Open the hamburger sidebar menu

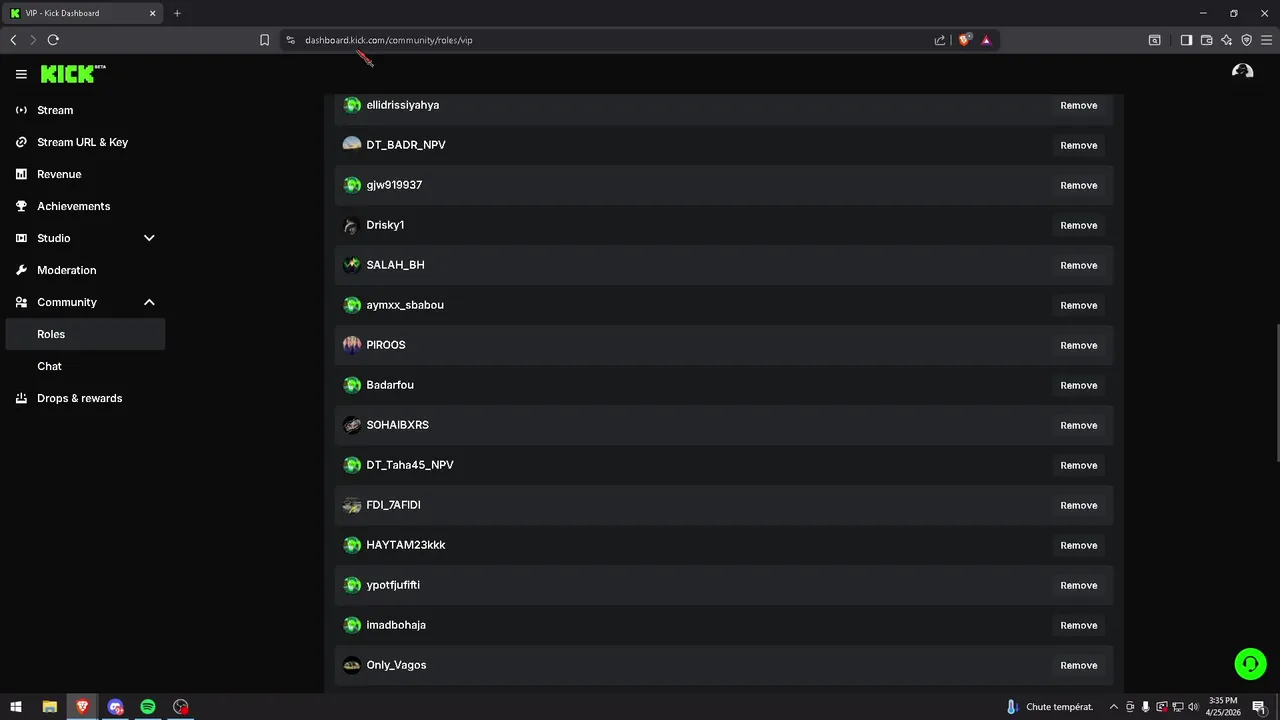point(21,74)
